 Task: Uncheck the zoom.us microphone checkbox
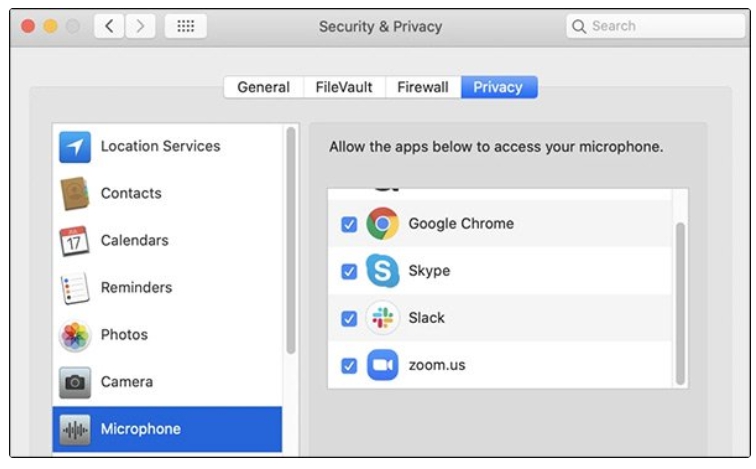tap(348, 366)
